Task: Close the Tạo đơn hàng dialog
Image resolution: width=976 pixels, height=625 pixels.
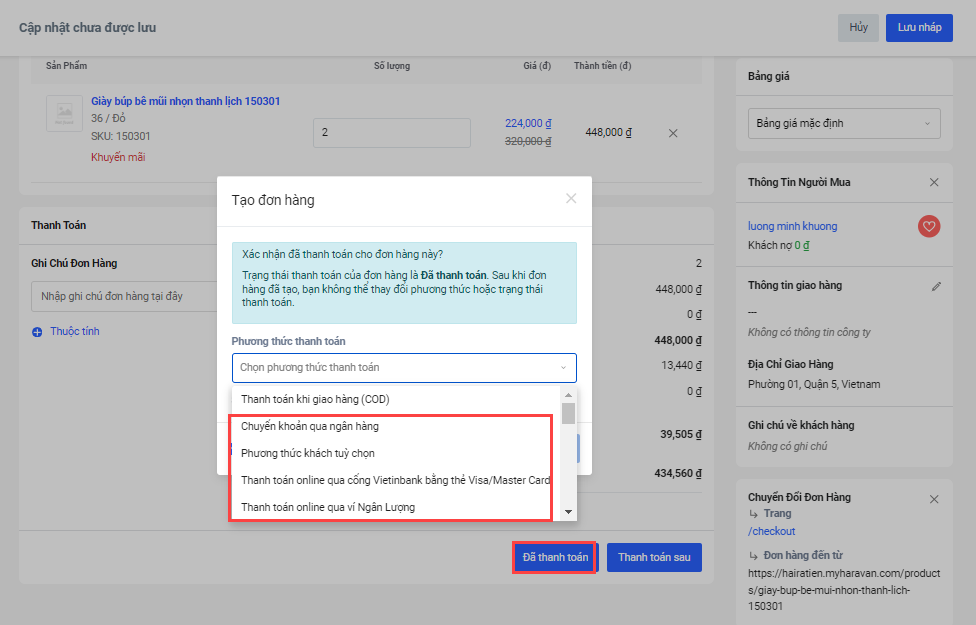Action: [571, 198]
